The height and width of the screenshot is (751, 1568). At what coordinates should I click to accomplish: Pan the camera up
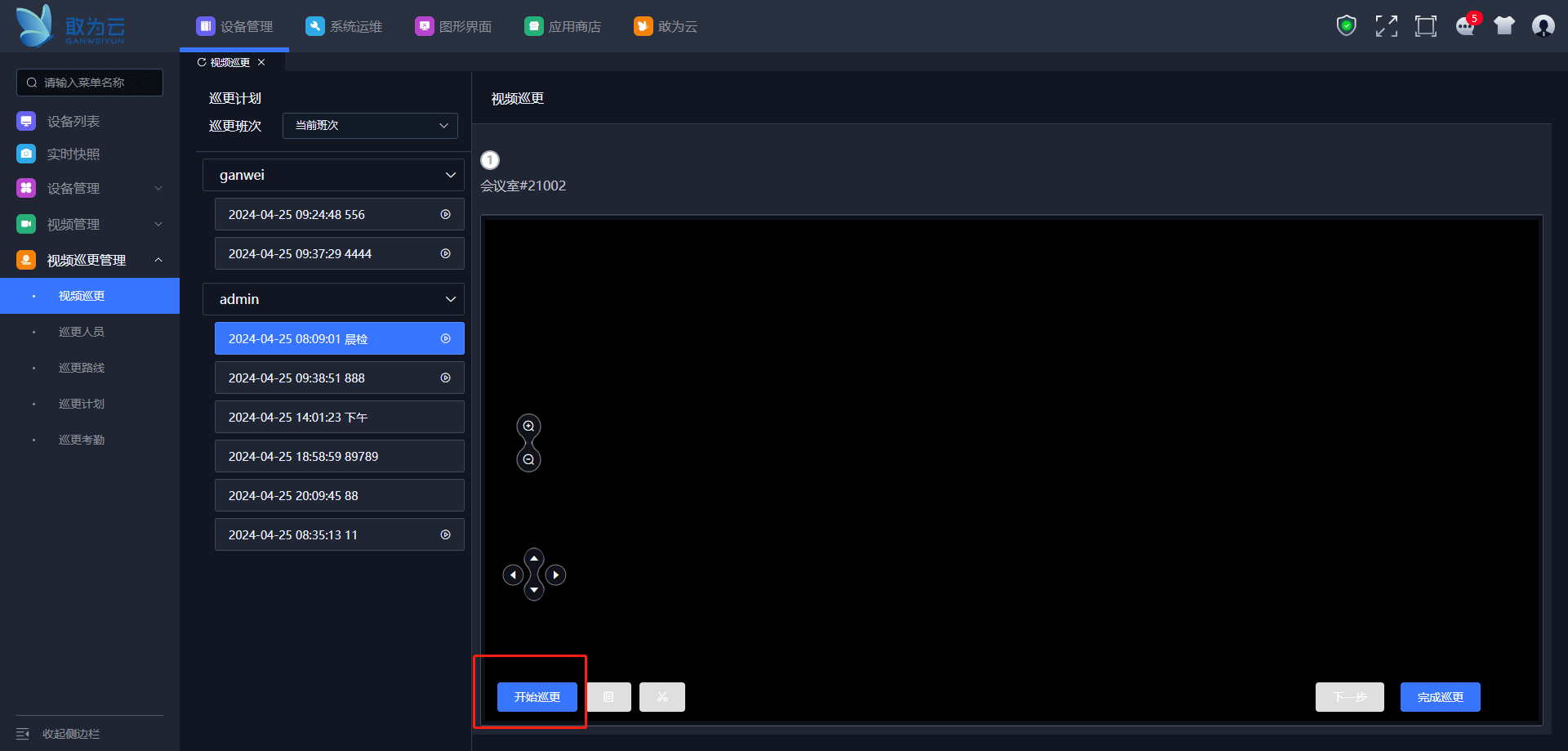click(x=534, y=558)
